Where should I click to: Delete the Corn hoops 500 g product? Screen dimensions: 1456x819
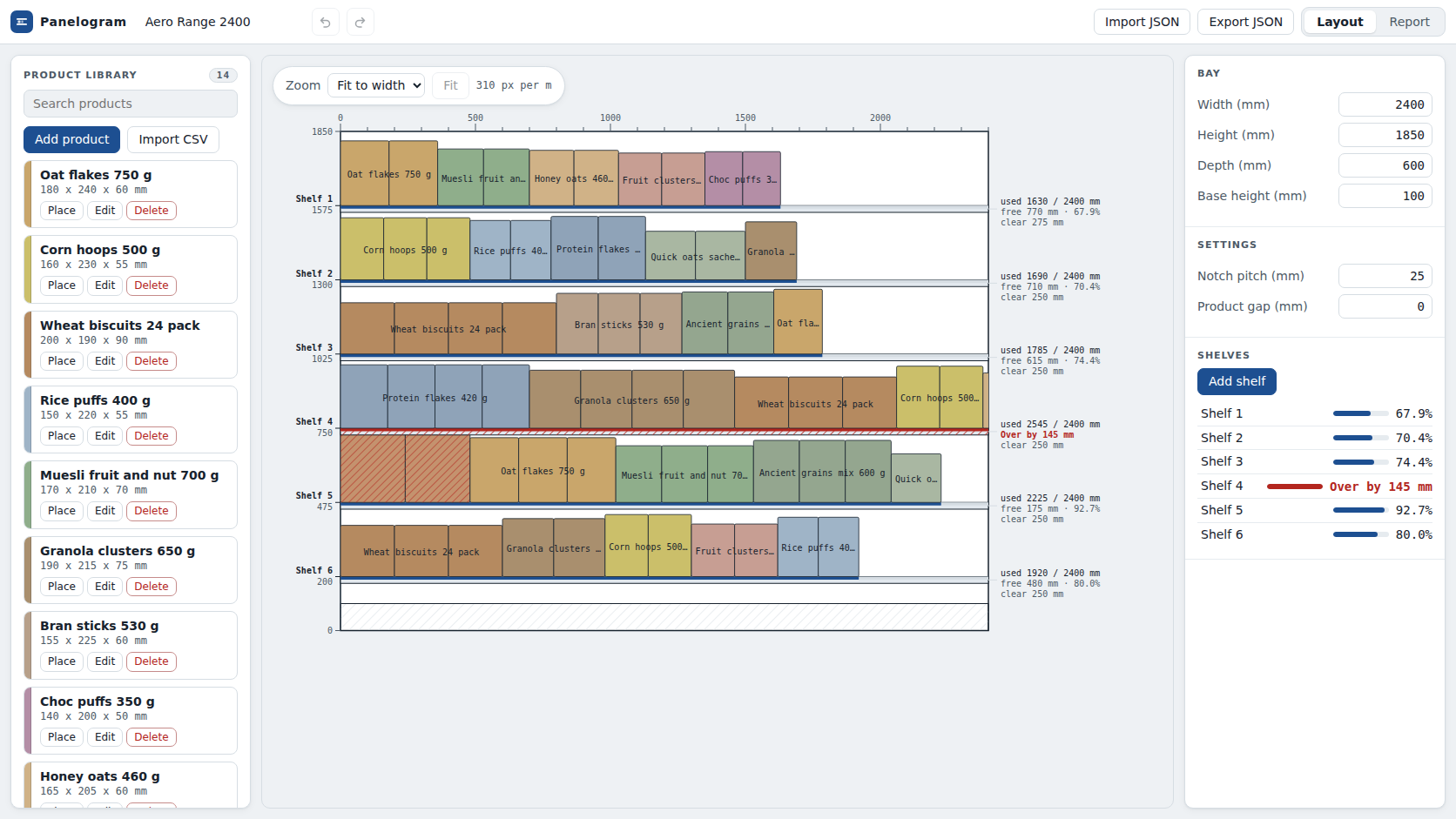[x=152, y=285]
